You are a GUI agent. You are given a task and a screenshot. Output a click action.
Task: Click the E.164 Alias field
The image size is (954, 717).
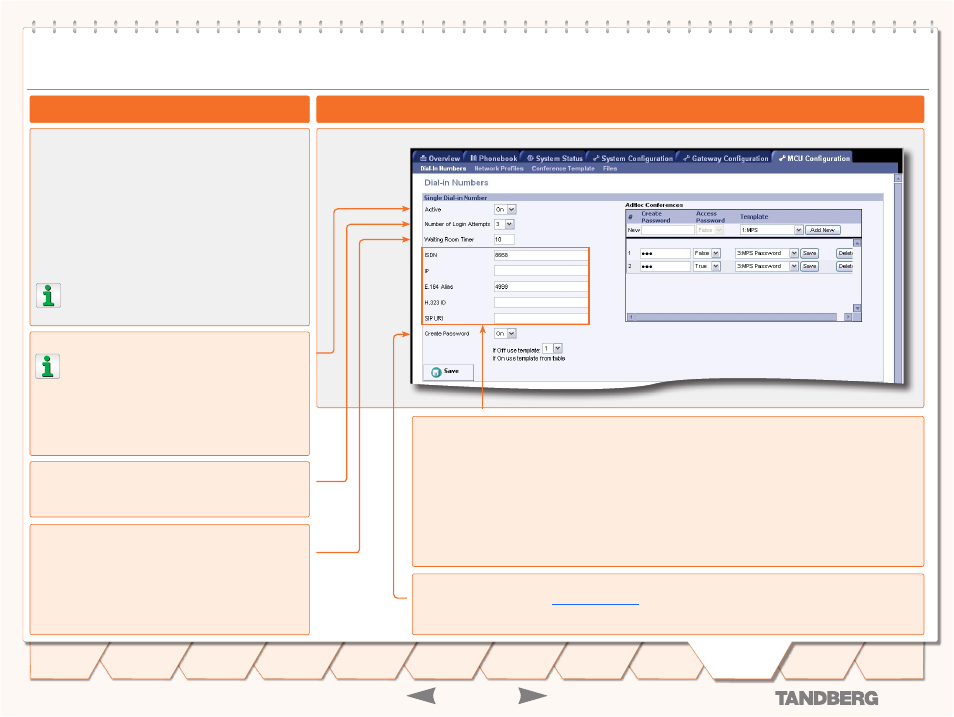(x=541, y=287)
